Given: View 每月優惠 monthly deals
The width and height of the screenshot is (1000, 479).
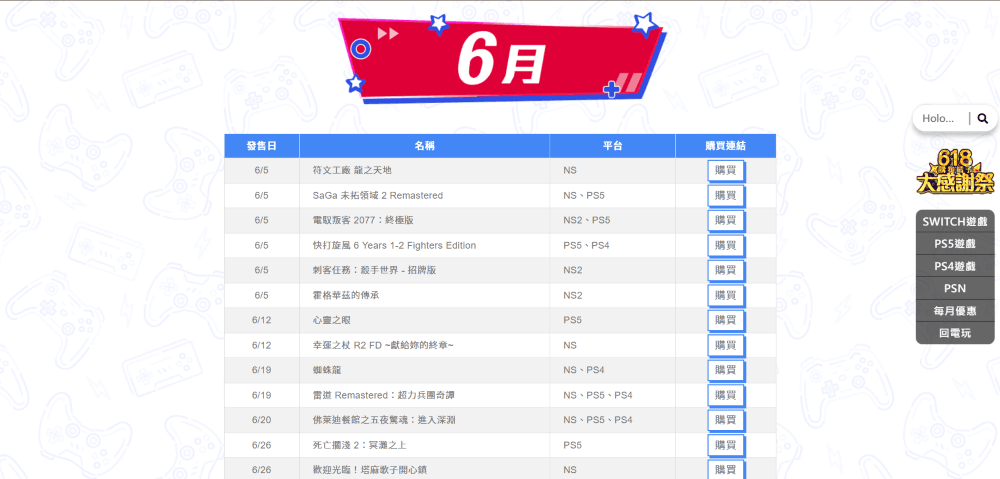Looking at the screenshot, I should [955, 311].
